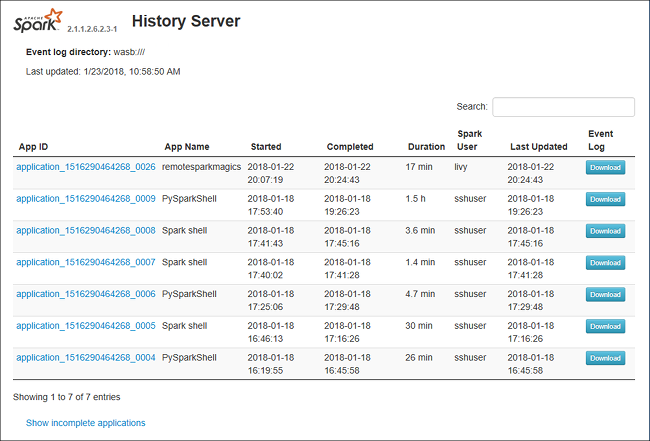The image size is (650, 441).
Task: Click the 3.6 min duration value
Action: (x=420, y=230)
